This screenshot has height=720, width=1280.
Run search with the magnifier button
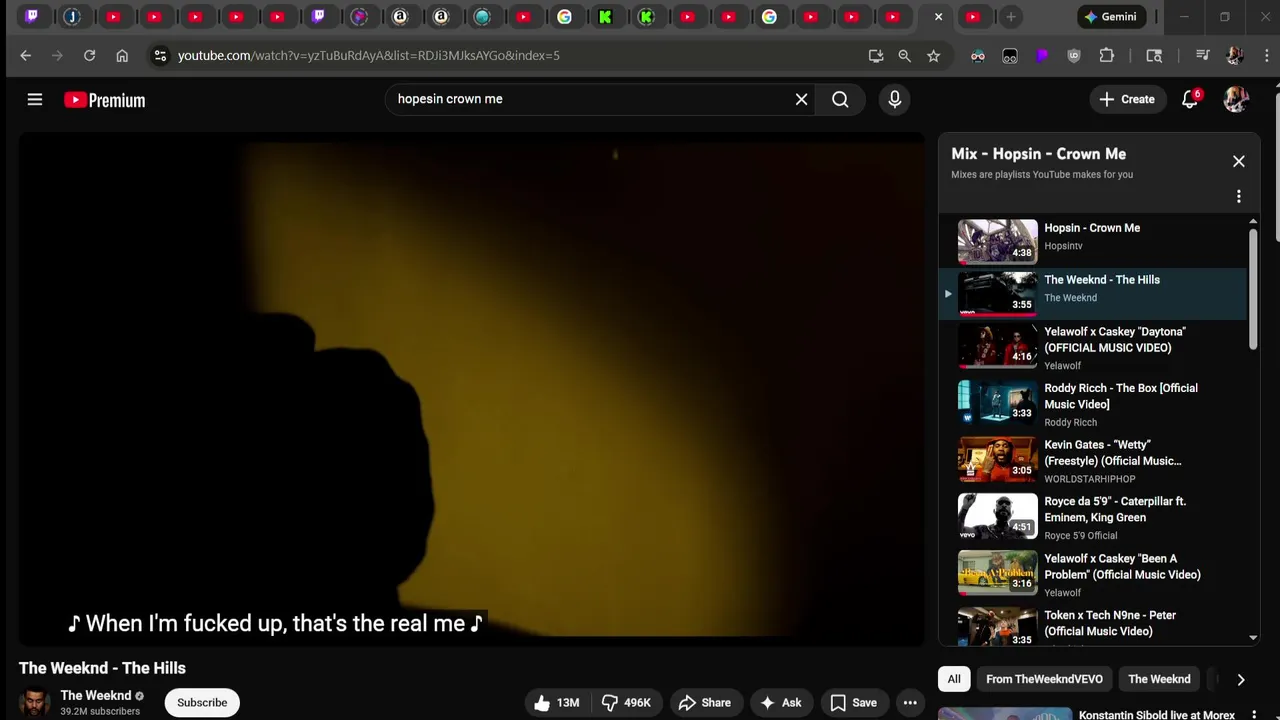pyautogui.click(x=840, y=99)
